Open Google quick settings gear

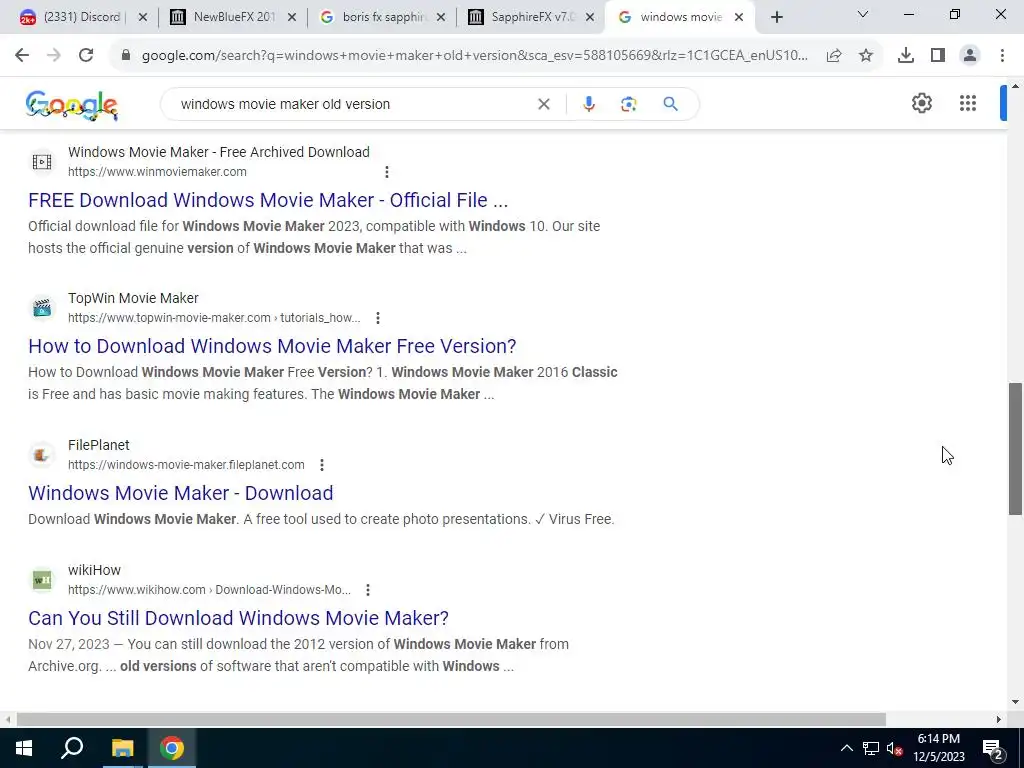(x=921, y=103)
